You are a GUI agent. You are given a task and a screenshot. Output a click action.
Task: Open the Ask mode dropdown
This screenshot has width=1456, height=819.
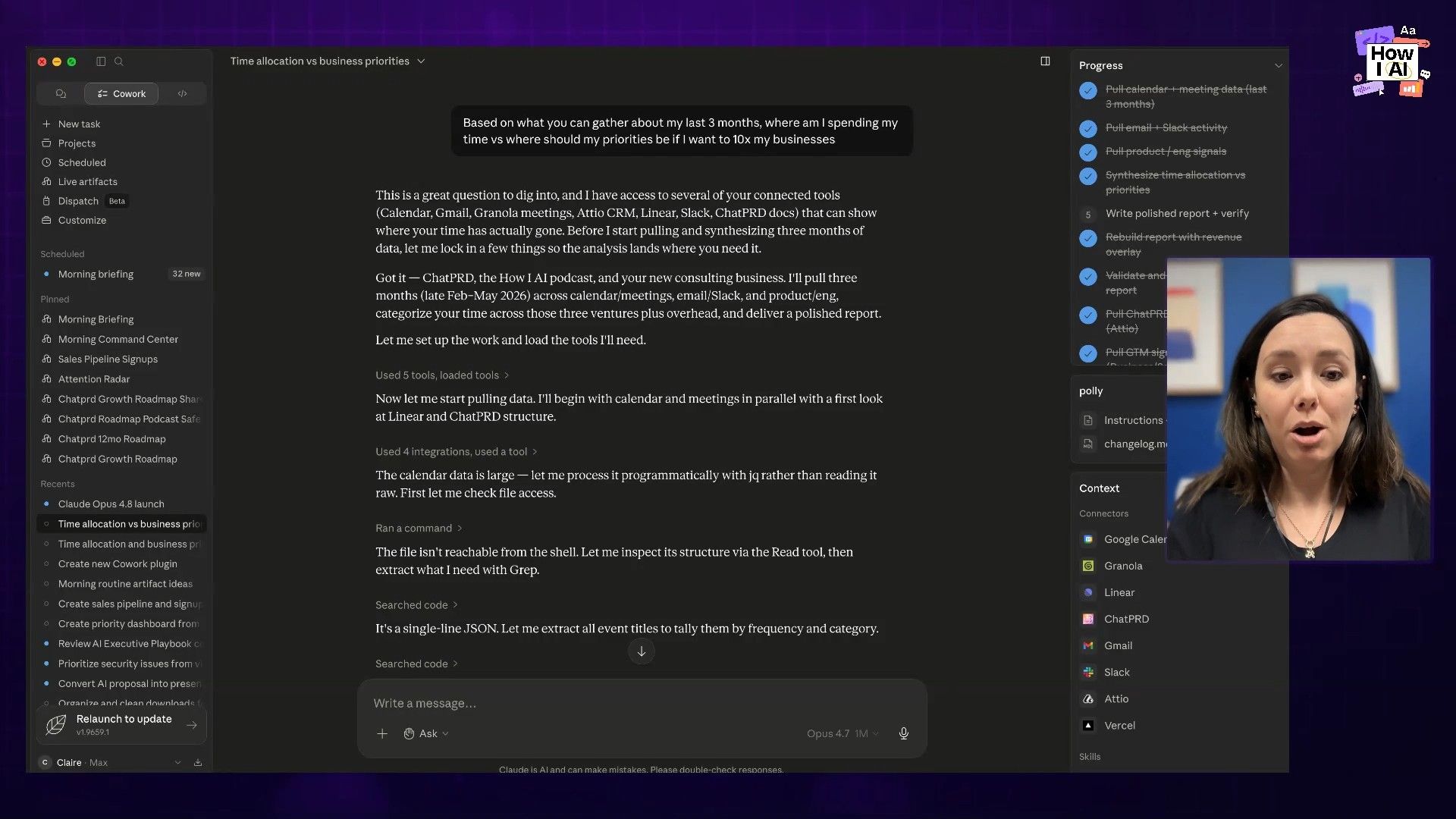[426, 734]
